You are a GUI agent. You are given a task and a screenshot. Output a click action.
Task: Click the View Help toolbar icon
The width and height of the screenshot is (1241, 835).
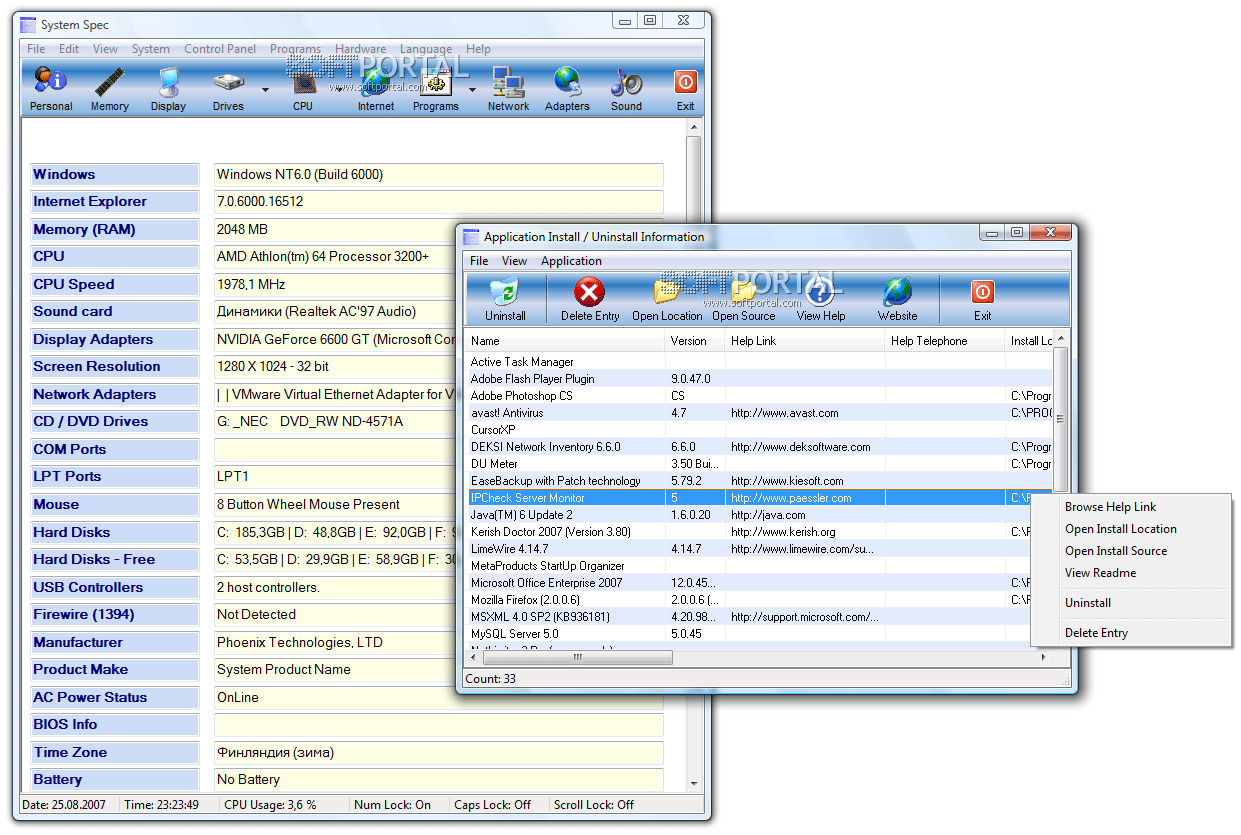click(x=820, y=300)
